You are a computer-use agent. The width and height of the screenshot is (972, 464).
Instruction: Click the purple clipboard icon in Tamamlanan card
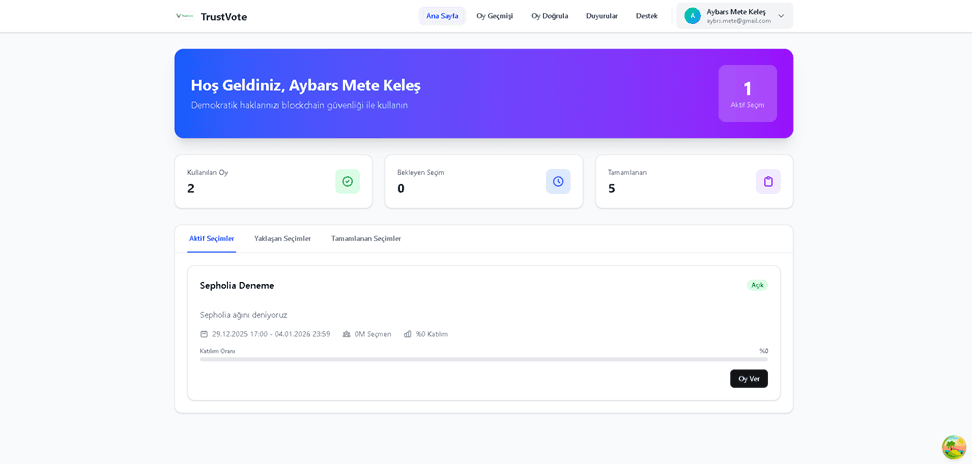(768, 182)
